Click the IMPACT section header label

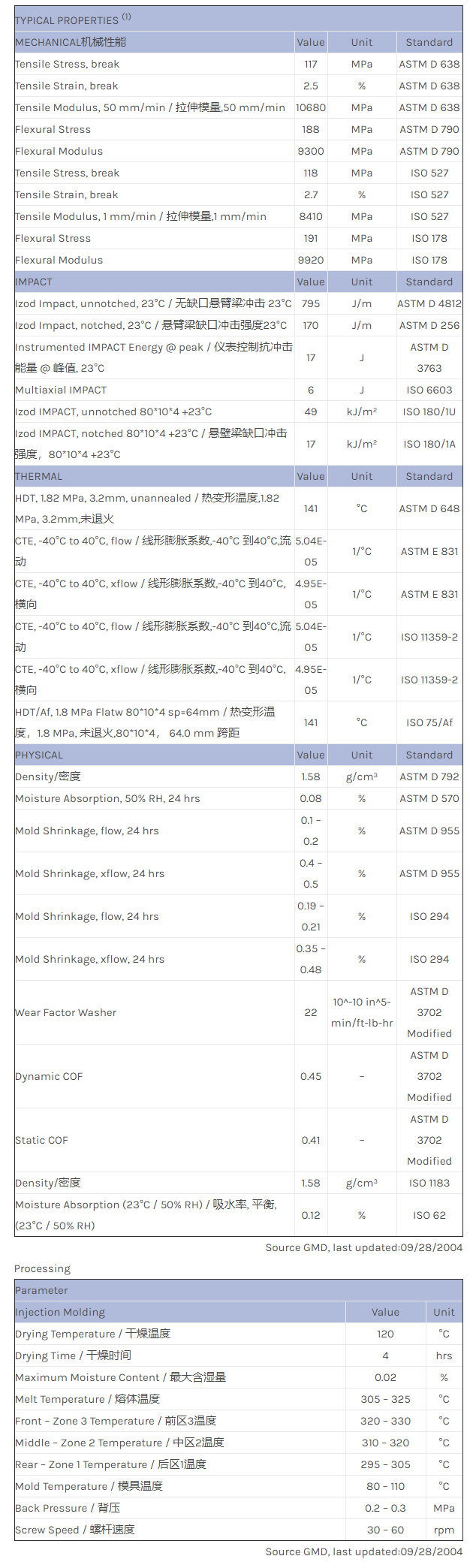point(34,282)
